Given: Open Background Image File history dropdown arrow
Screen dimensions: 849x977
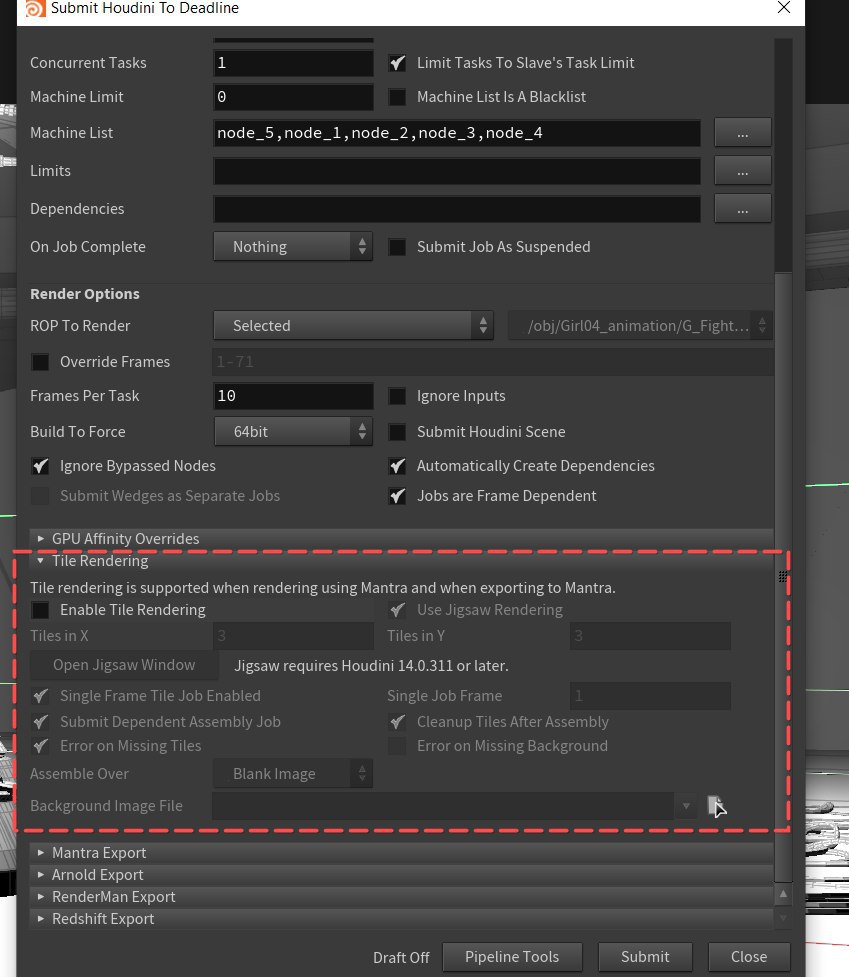Looking at the screenshot, I should [x=686, y=806].
